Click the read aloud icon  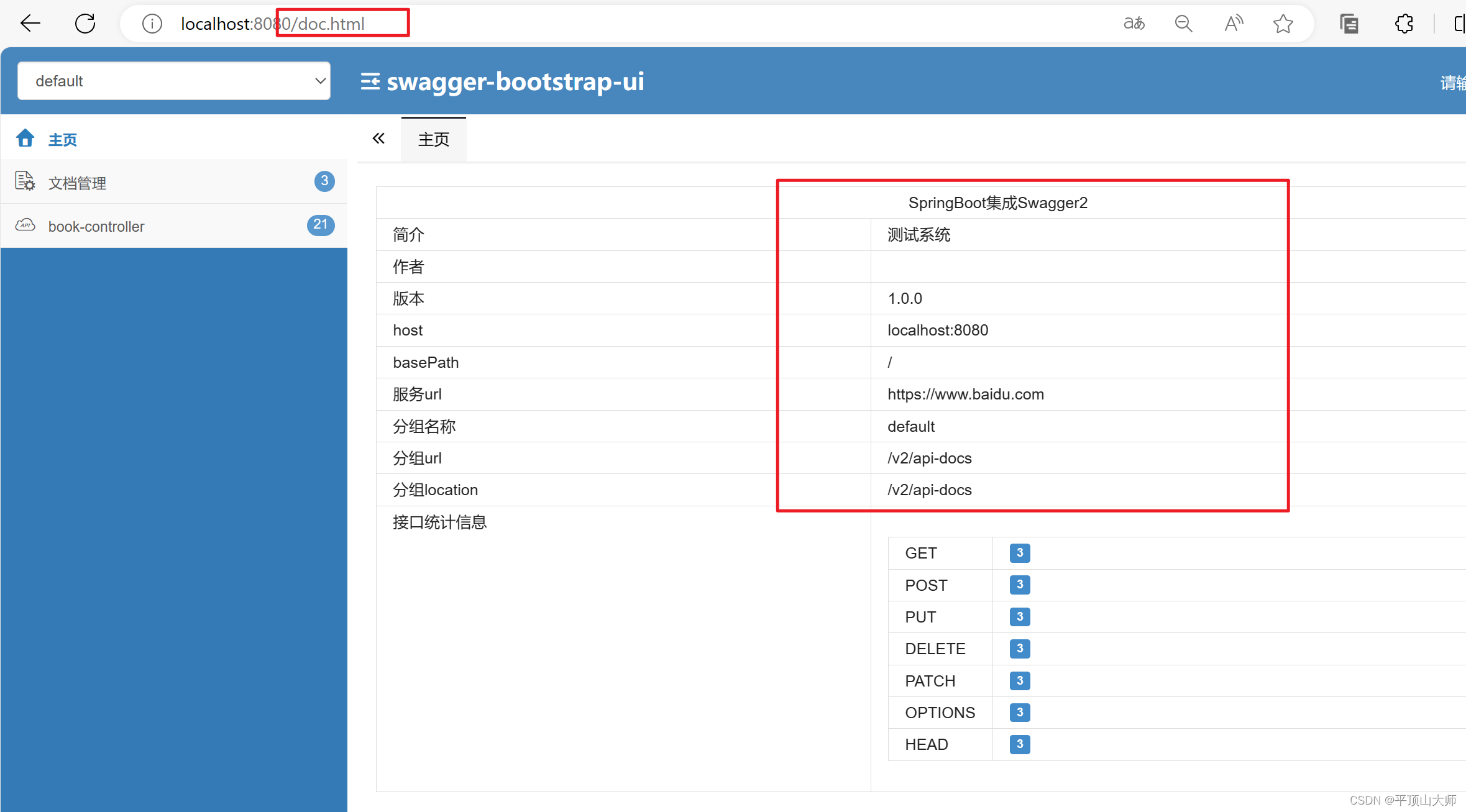click(1233, 24)
